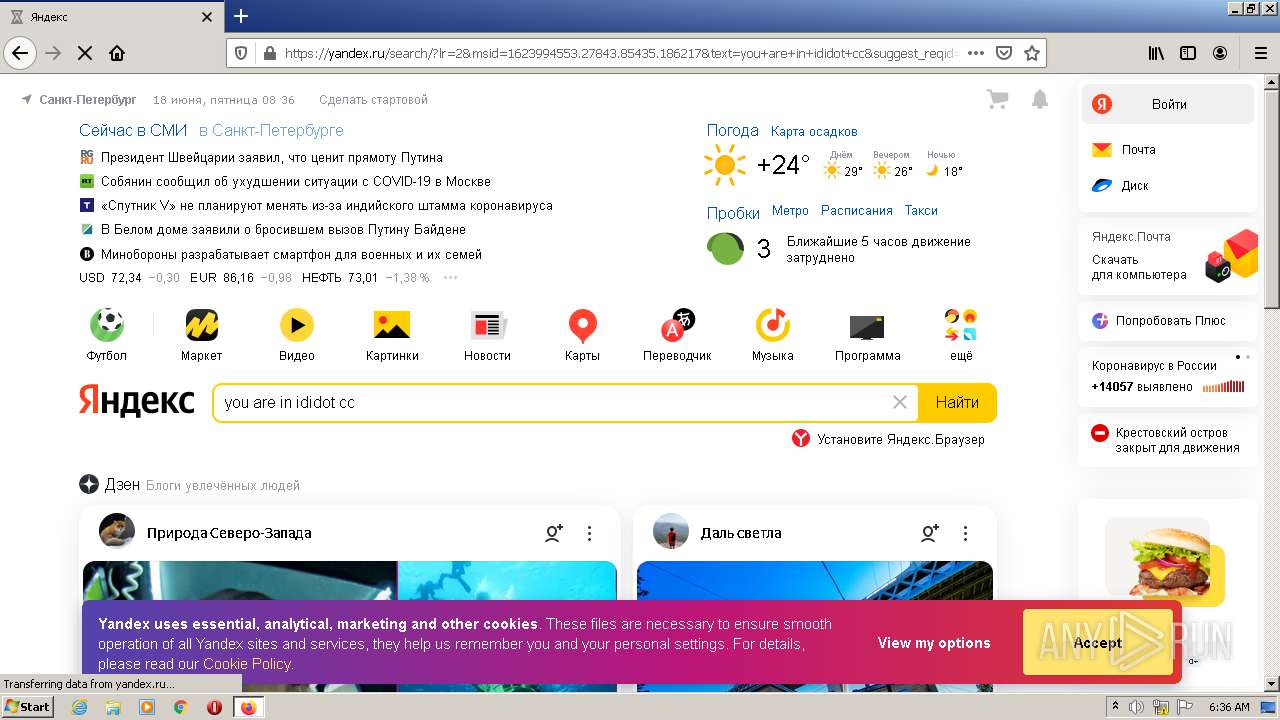The width and height of the screenshot is (1280, 720).
Task: Open Firefox page actions menu
Action: click(976, 53)
